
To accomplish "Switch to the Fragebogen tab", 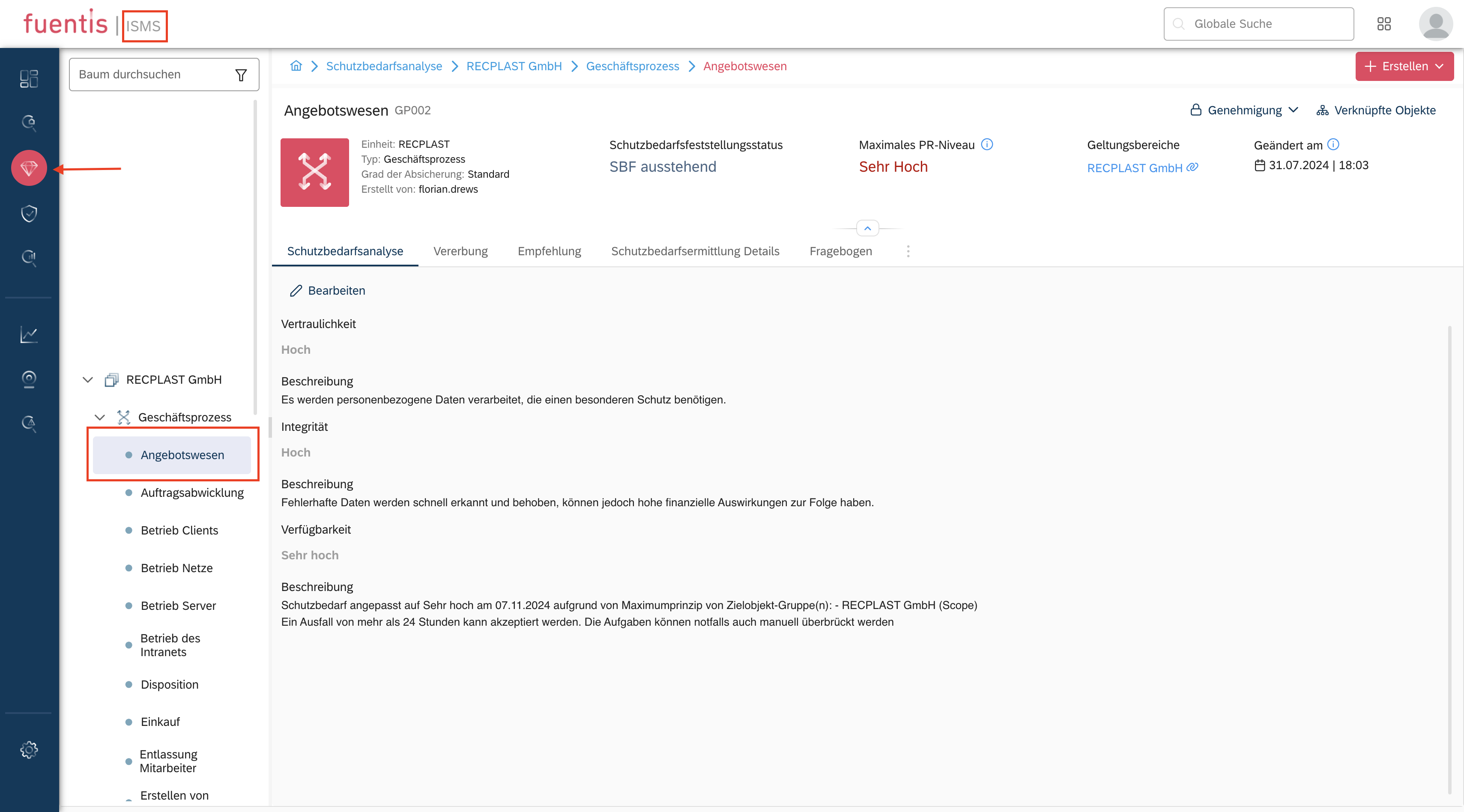I will click(x=840, y=251).
